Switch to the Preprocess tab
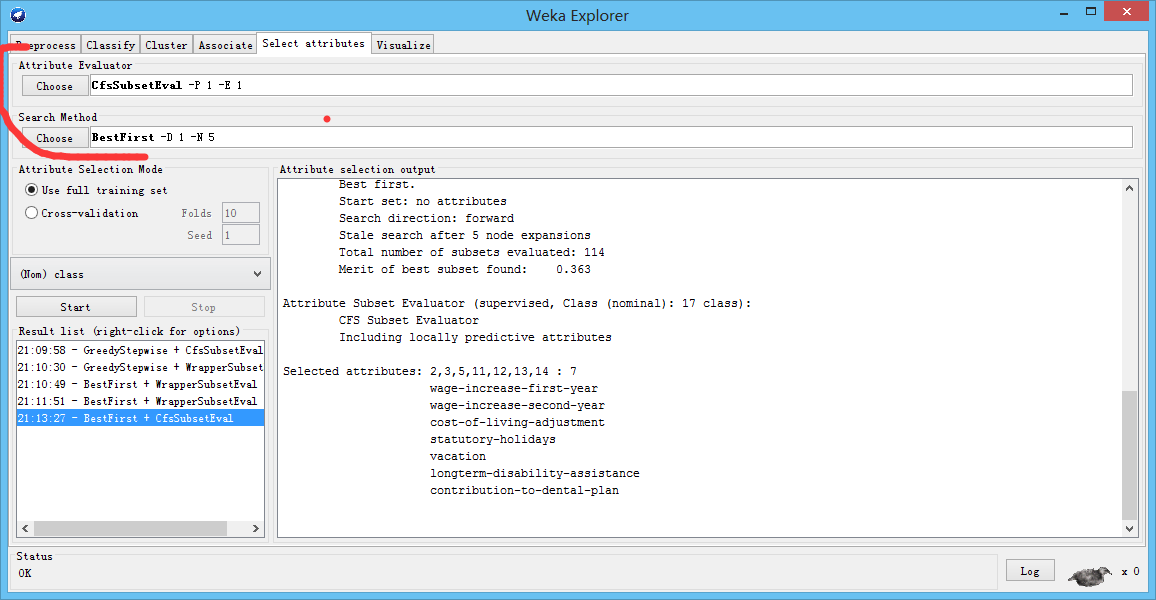The image size is (1156, 600). click(45, 45)
